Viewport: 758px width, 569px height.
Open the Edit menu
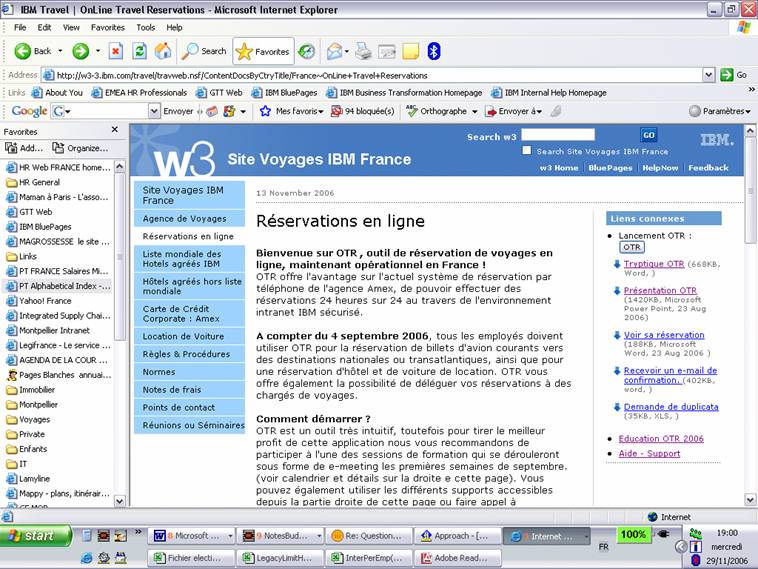[x=44, y=28]
